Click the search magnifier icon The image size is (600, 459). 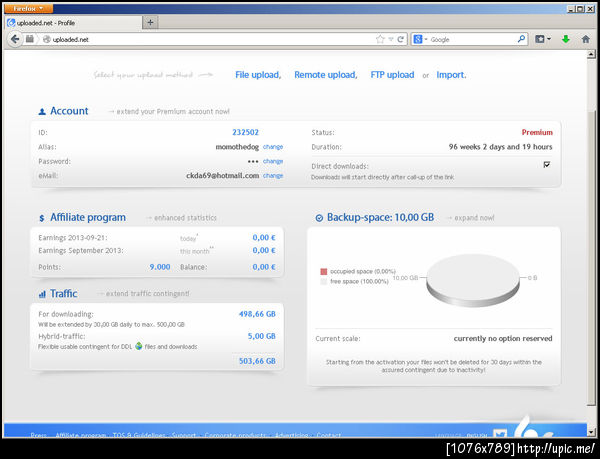click(x=521, y=39)
